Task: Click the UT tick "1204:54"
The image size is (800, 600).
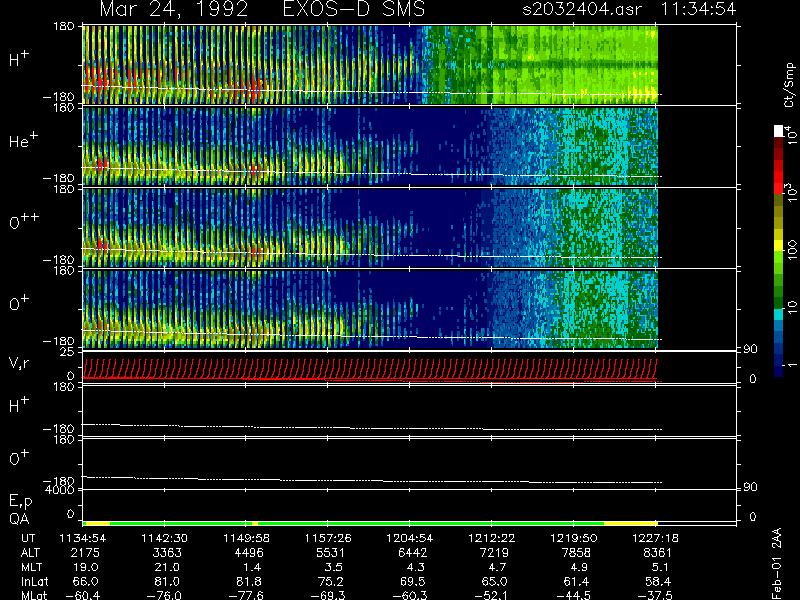Action: [x=410, y=538]
